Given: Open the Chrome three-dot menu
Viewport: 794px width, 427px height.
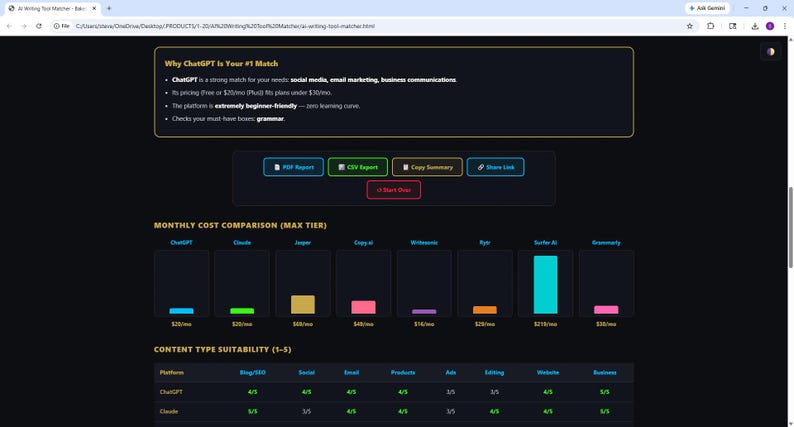Looking at the screenshot, I should [784, 26].
